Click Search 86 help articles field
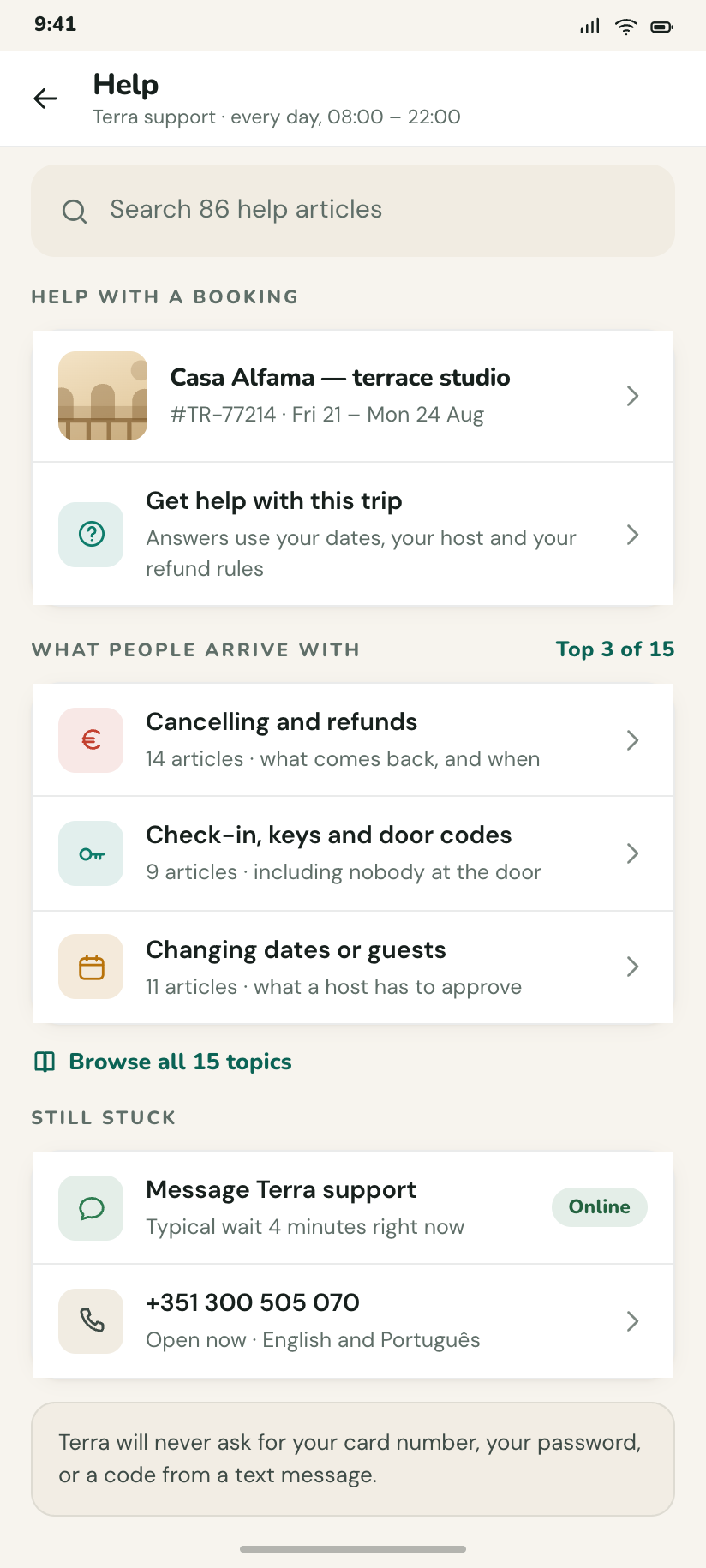Image resolution: width=706 pixels, height=1568 pixels. click(x=353, y=211)
